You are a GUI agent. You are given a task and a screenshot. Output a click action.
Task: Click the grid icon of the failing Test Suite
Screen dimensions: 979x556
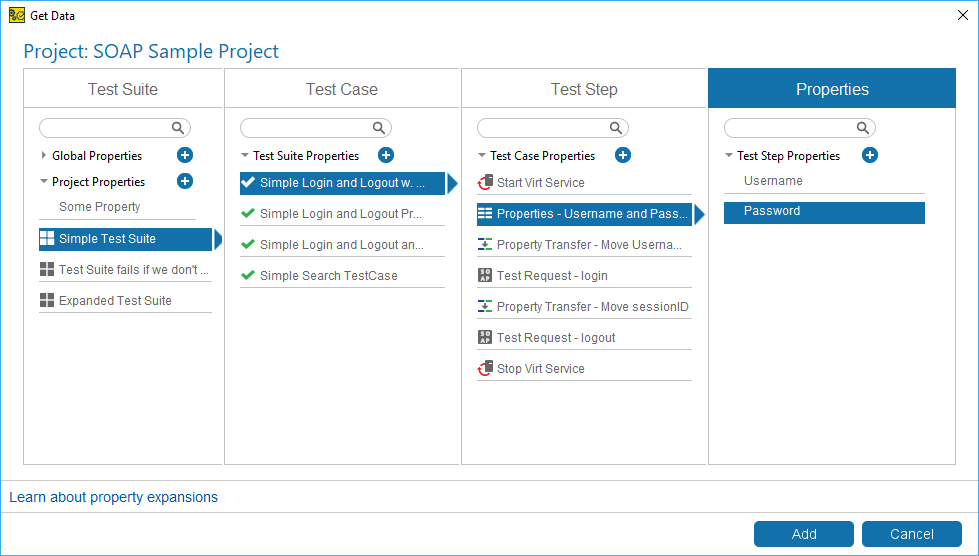(x=47, y=270)
